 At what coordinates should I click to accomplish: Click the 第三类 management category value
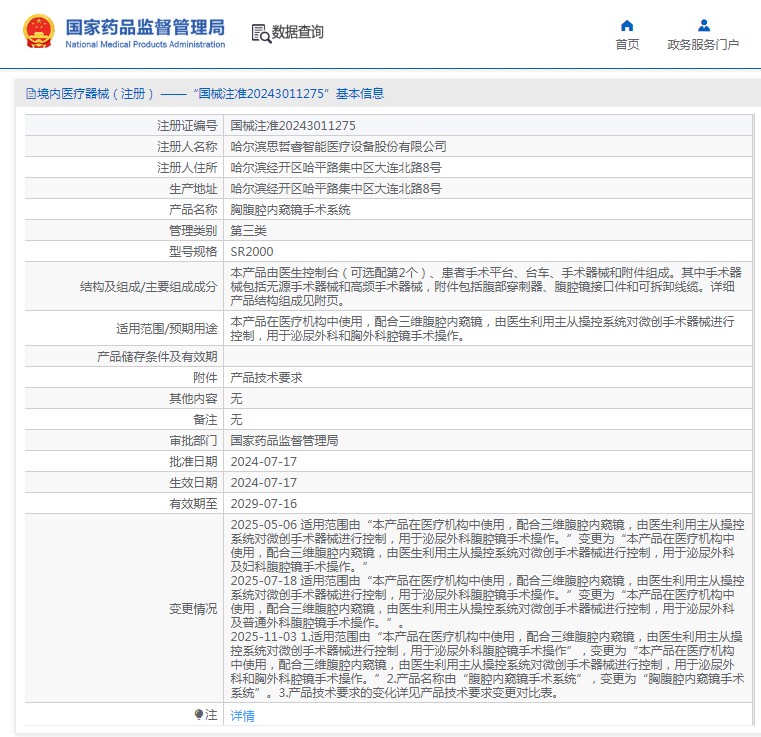[248, 230]
